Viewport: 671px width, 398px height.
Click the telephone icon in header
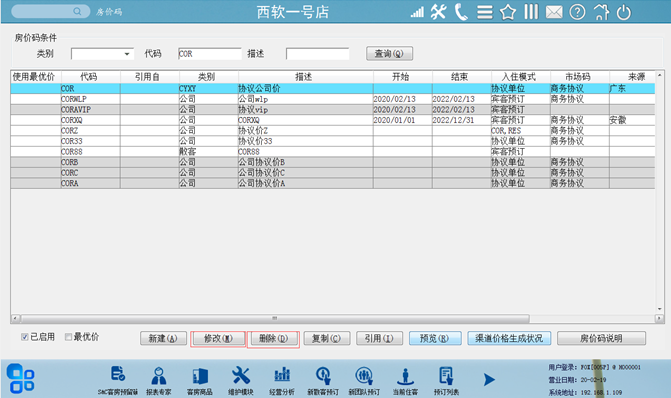click(461, 12)
